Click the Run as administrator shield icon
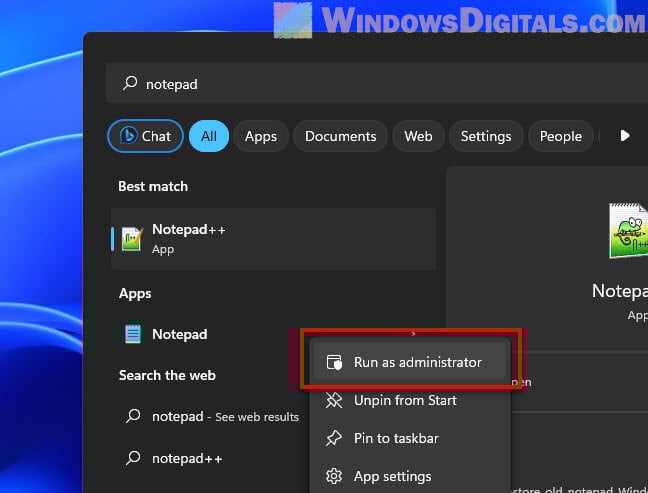The image size is (648, 493). (x=334, y=362)
